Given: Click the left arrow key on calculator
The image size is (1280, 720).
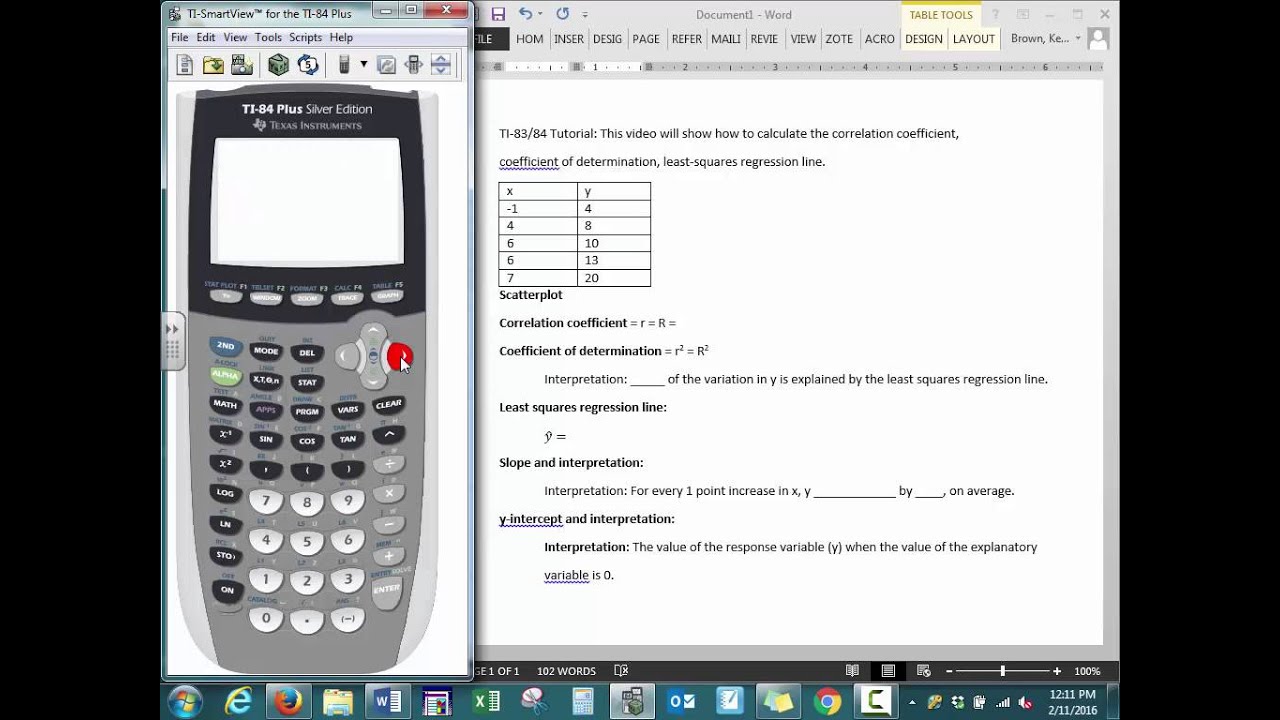Looking at the screenshot, I should coord(347,355).
